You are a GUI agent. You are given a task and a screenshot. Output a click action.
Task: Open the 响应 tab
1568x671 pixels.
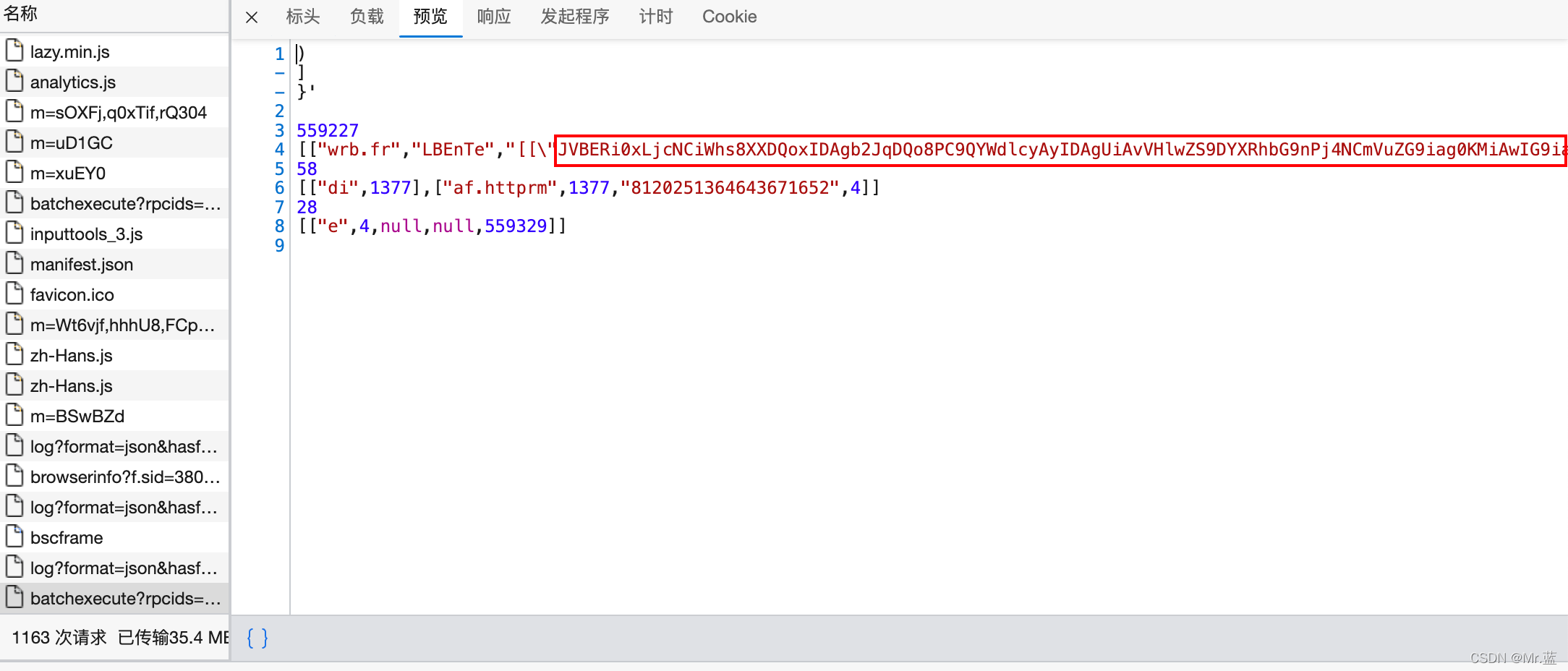pyautogui.click(x=494, y=17)
